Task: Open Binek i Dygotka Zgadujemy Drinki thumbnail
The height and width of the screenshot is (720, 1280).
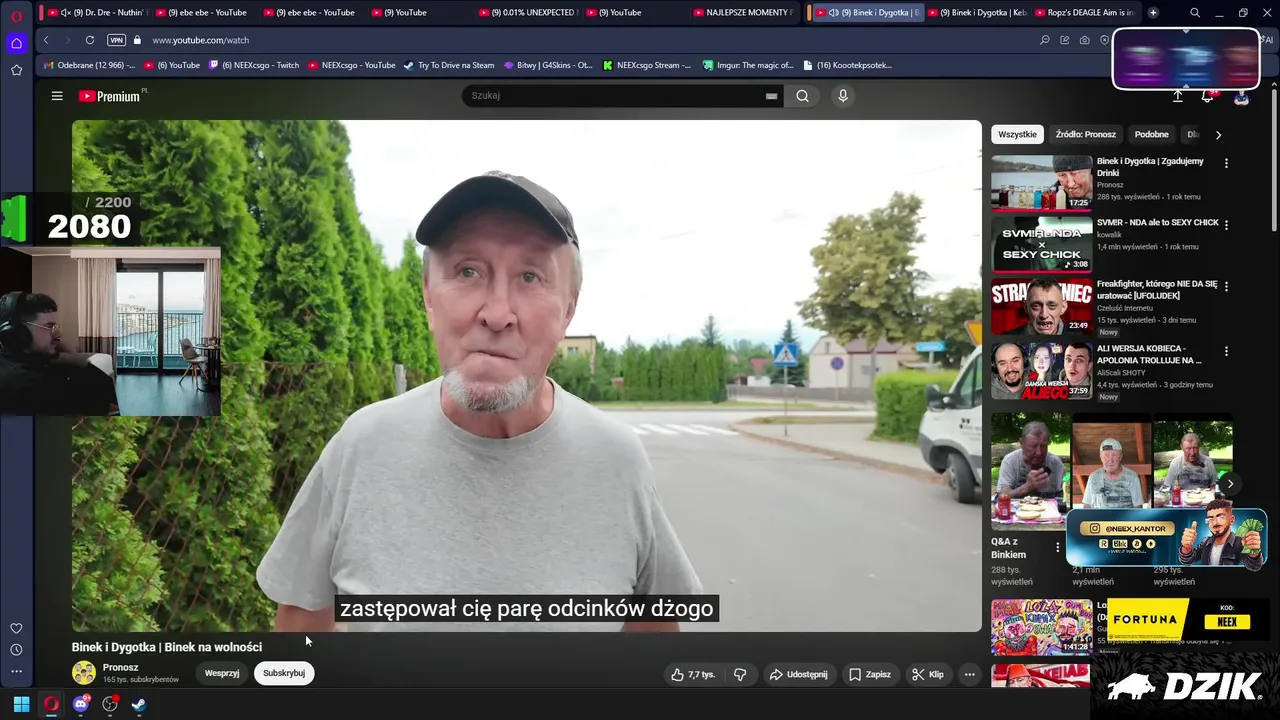Action: [1042, 182]
